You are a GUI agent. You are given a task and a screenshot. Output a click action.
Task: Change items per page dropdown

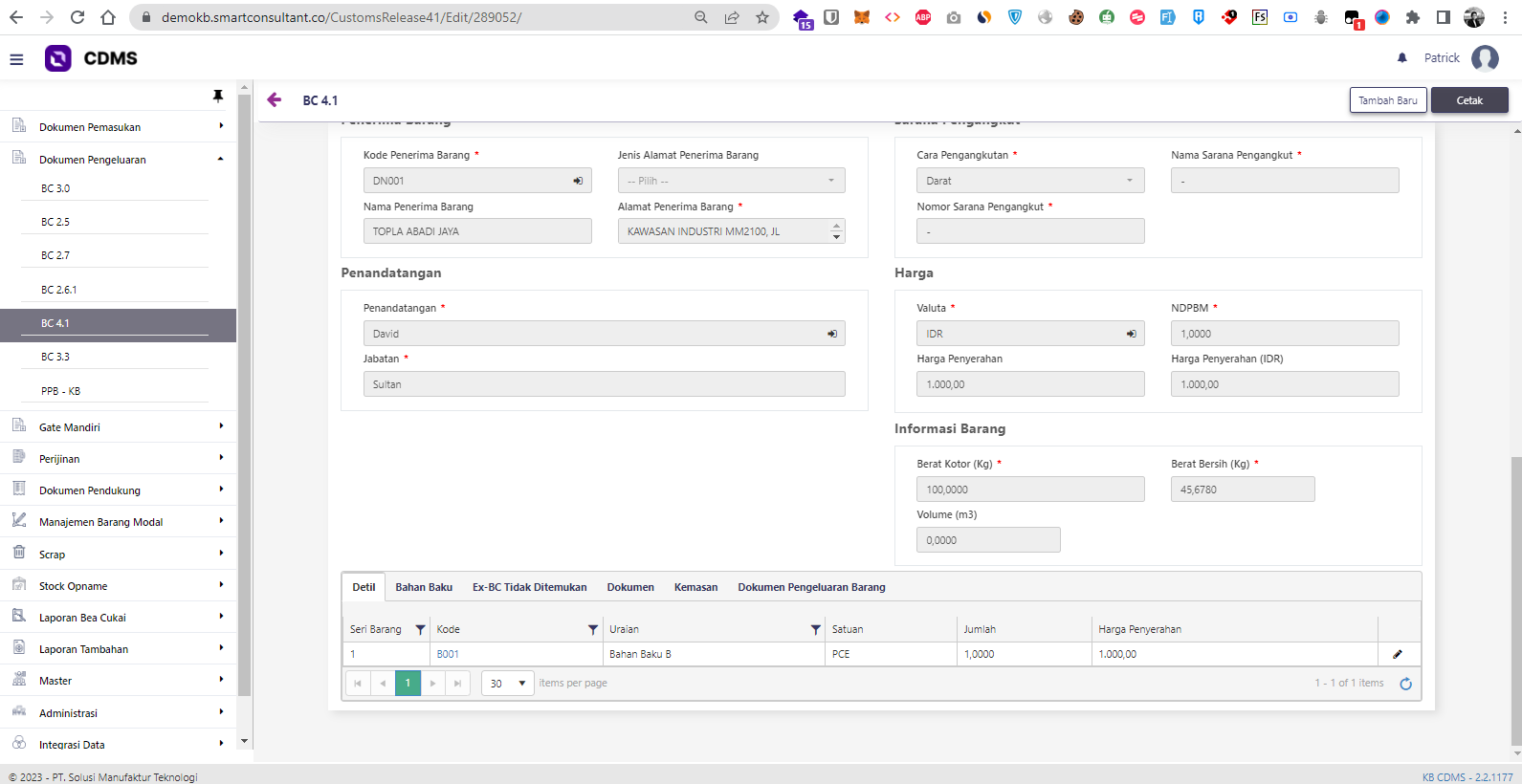(508, 684)
